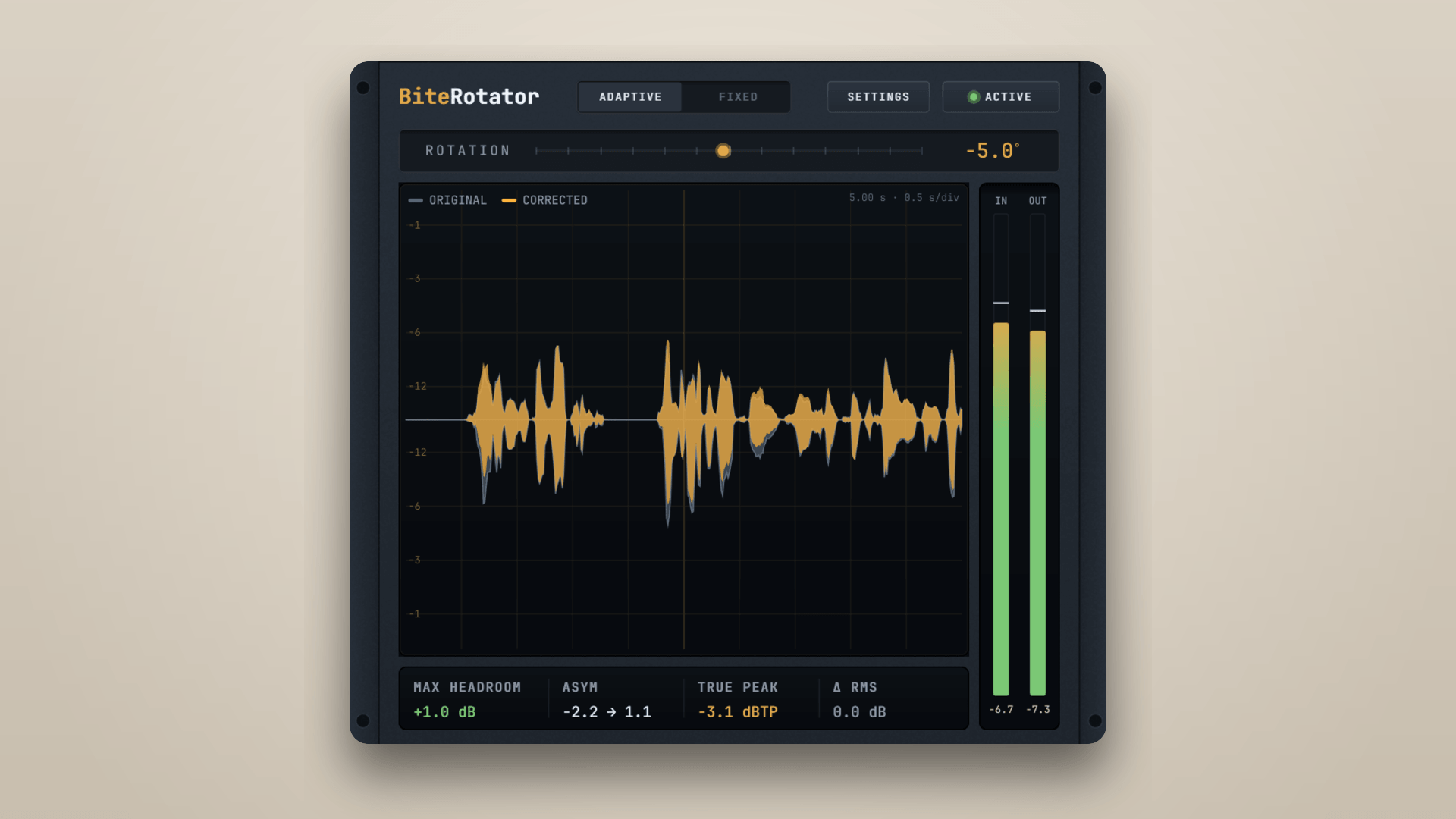1456x819 pixels.
Task: Click the IN meter label
Action: (x=1001, y=201)
